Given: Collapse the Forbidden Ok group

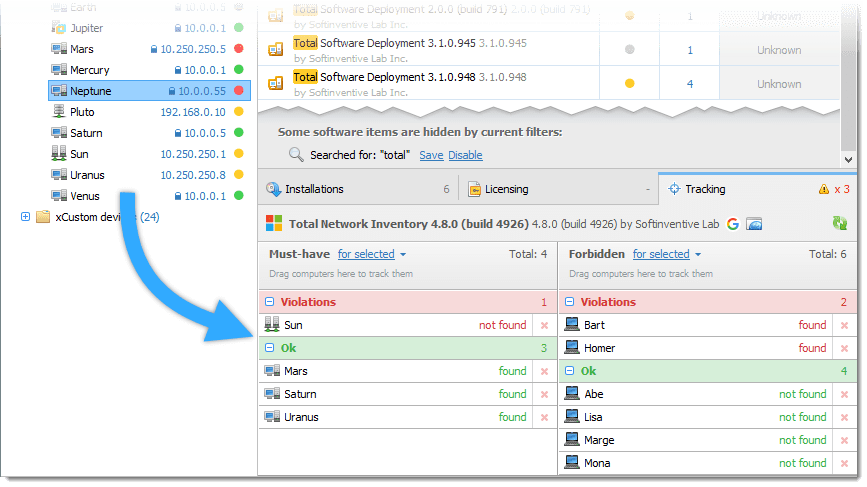Looking at the screenshot, I should click(x=570, y=371).
